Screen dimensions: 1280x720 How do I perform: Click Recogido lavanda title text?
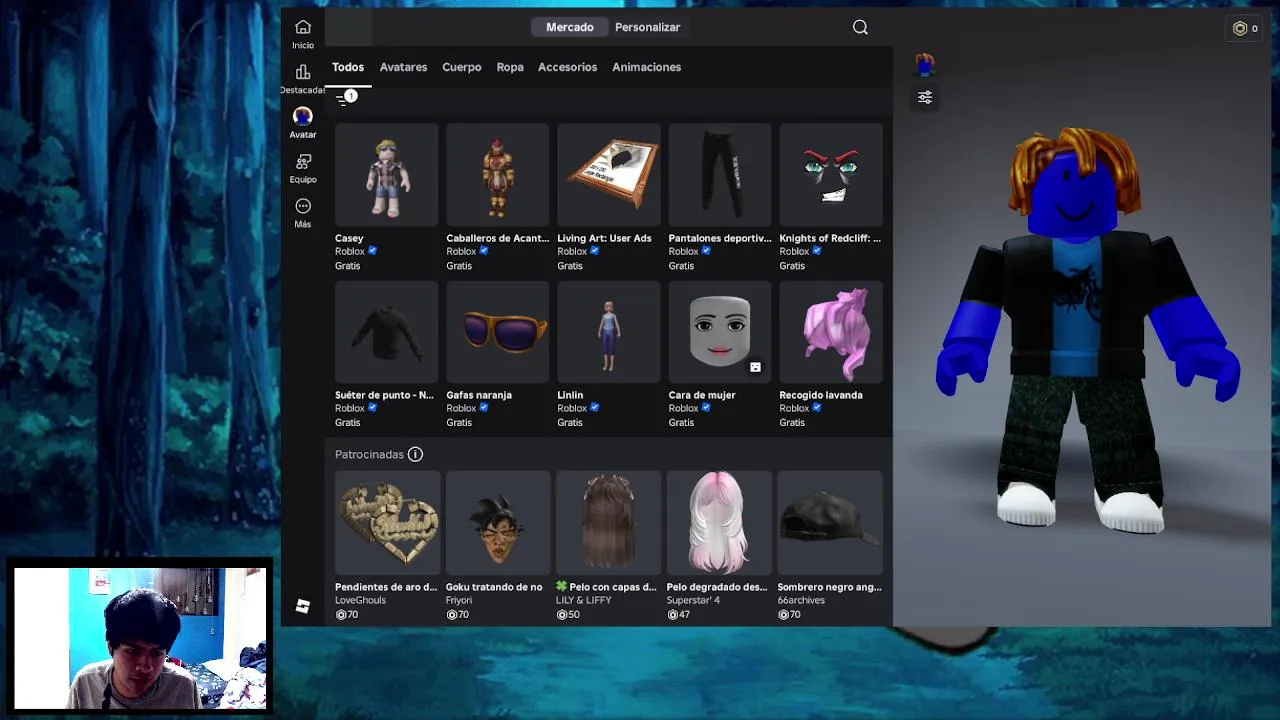coord(821,395)
